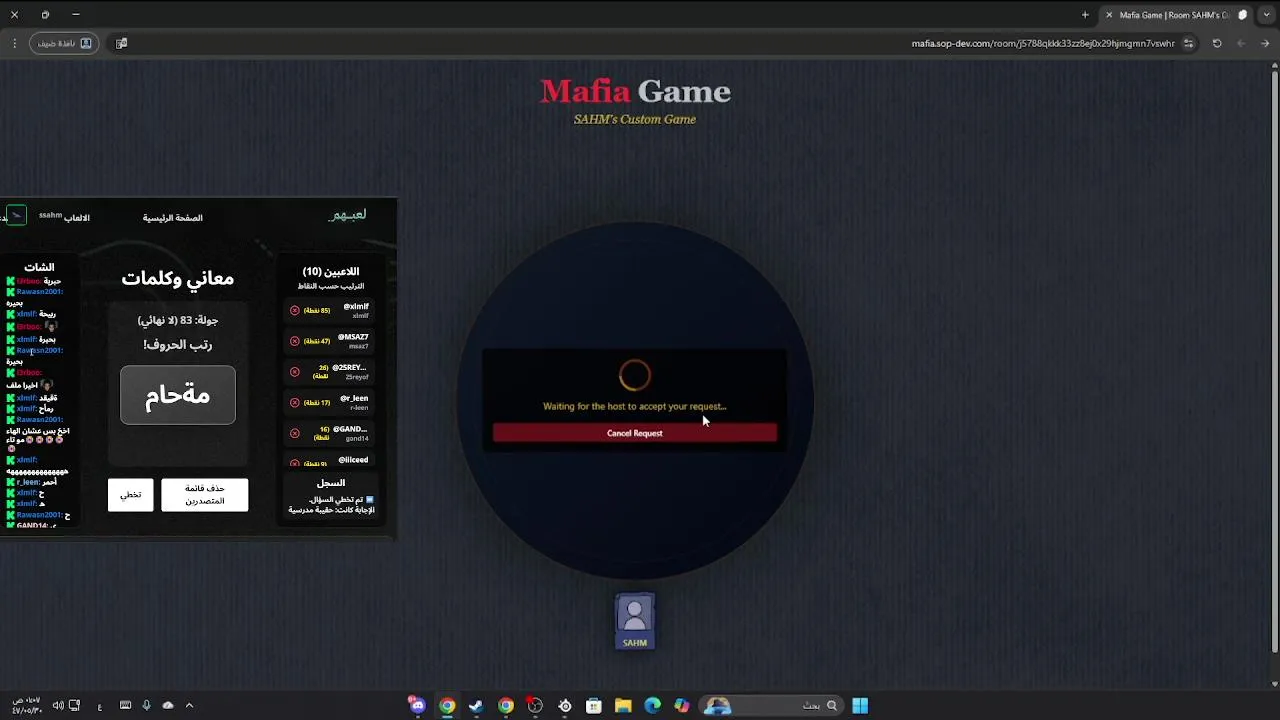Image resolution: width=1280 pixels, height=720 pixels.
Task: Click the لعبهم site logo
Action: coord(348,215)
